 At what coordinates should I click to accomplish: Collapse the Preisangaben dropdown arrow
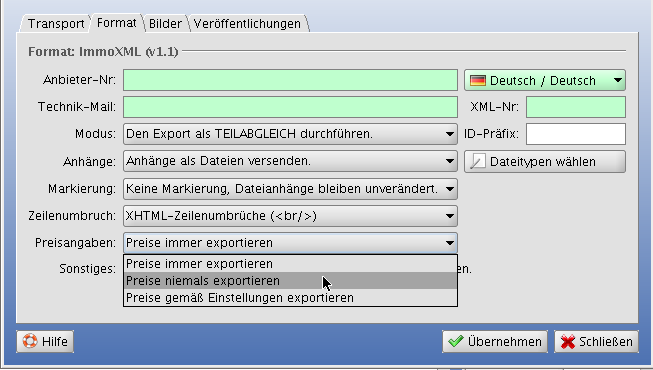click(449, 243)
